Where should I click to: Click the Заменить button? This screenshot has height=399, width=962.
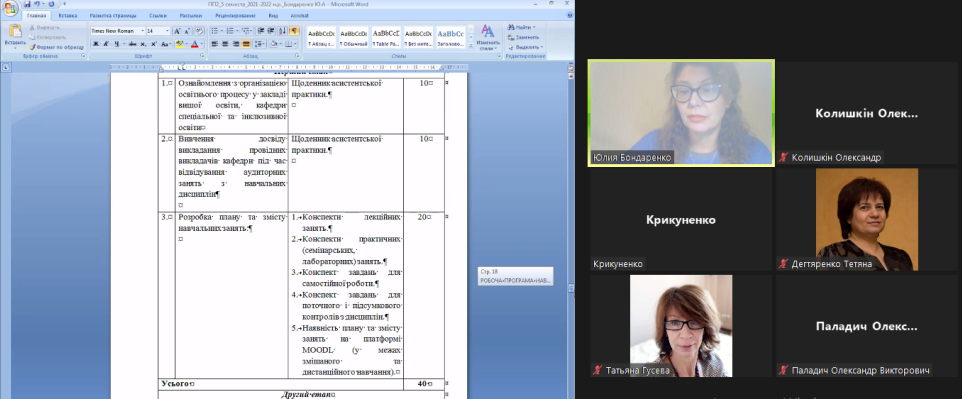click(523, 37)
